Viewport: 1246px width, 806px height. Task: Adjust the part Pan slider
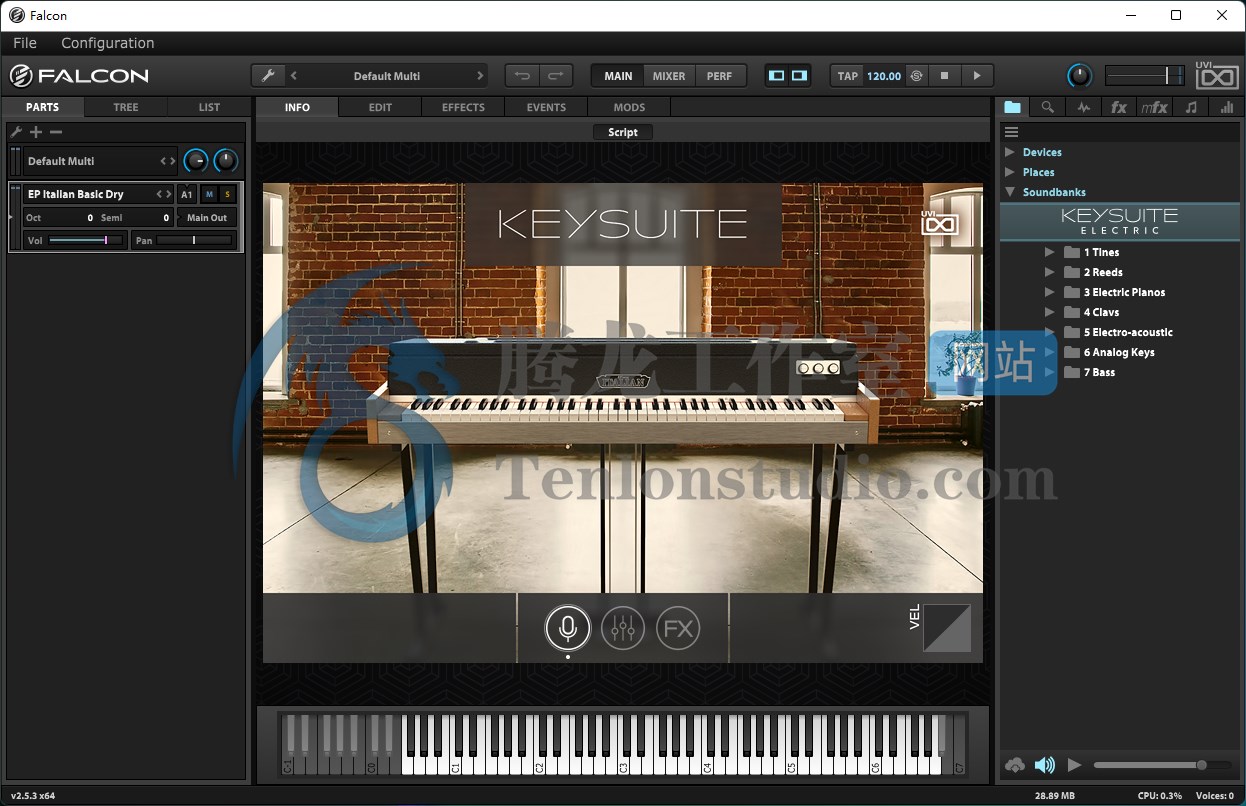[195, 240]
